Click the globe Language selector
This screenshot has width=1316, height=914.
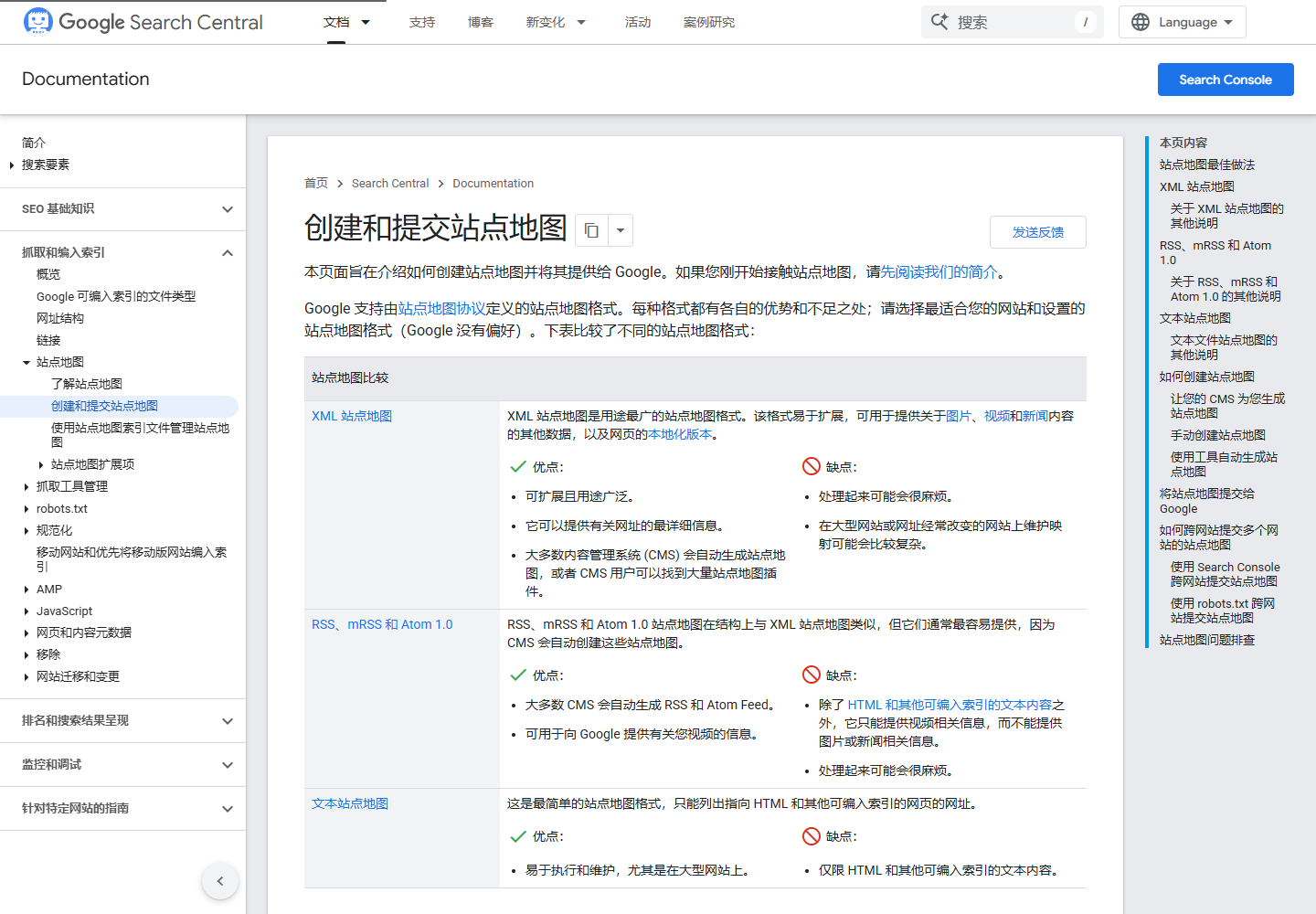(1183, 22)
